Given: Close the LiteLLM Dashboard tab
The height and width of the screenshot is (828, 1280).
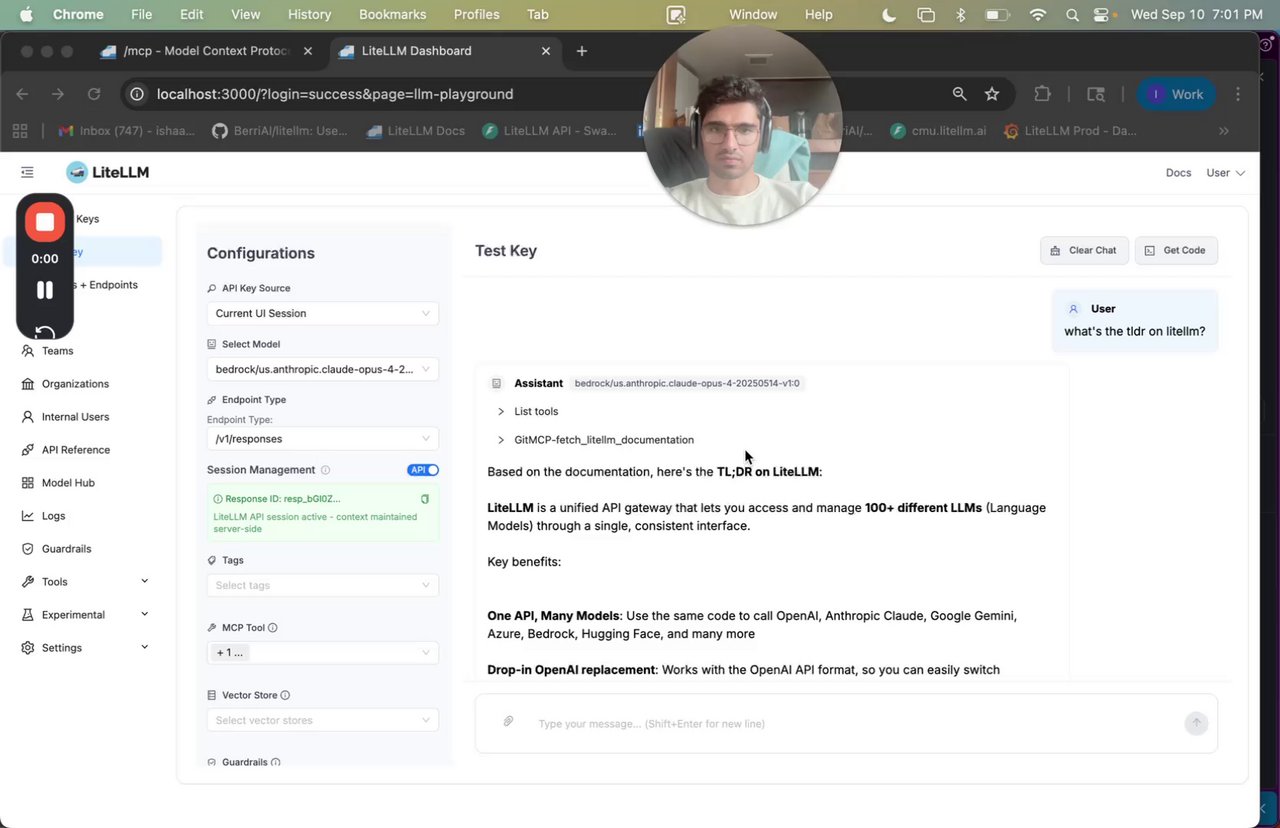Looking at the screenshot, I should (544, 51).
